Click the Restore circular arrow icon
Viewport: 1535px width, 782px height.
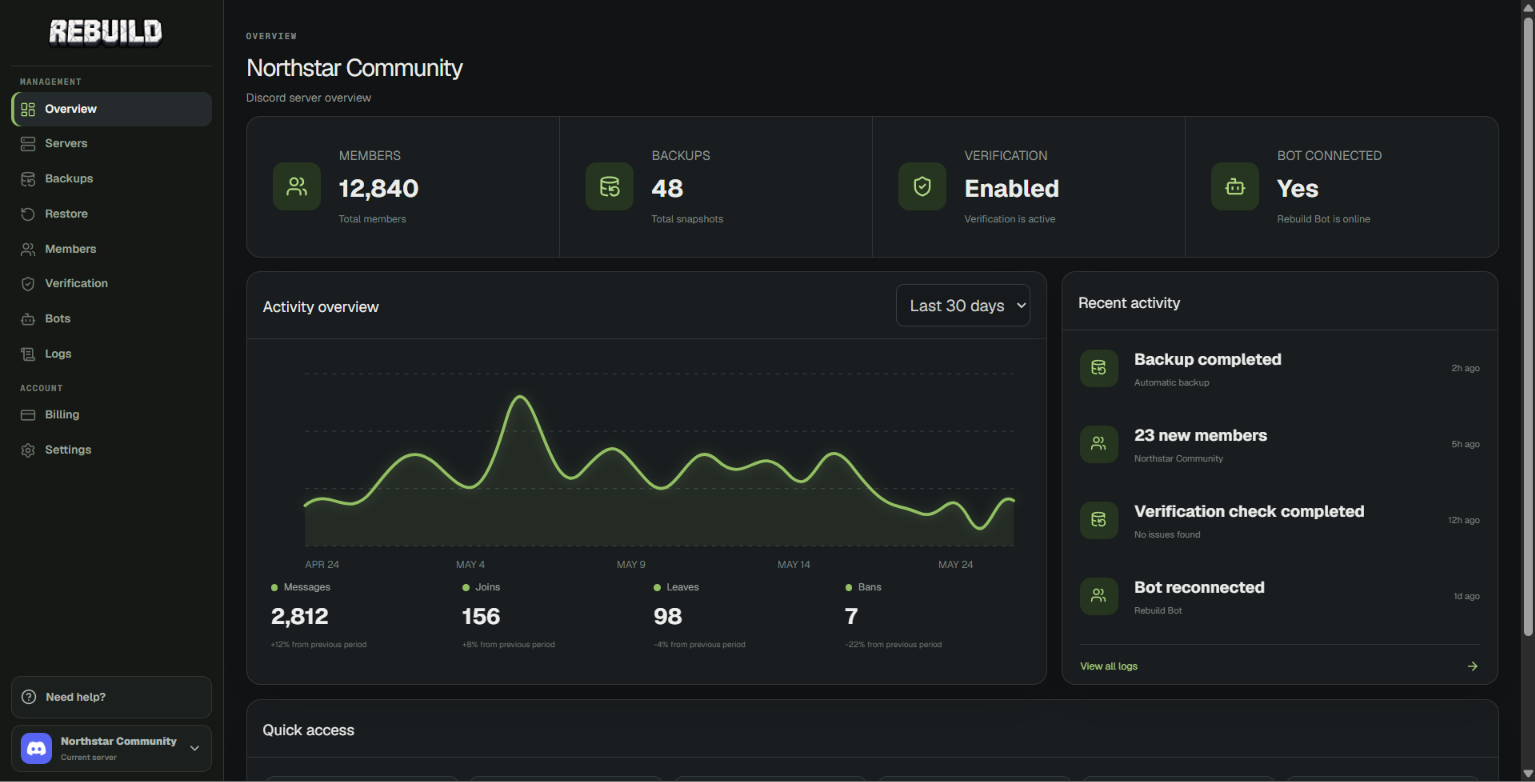[x=28, y=214]
